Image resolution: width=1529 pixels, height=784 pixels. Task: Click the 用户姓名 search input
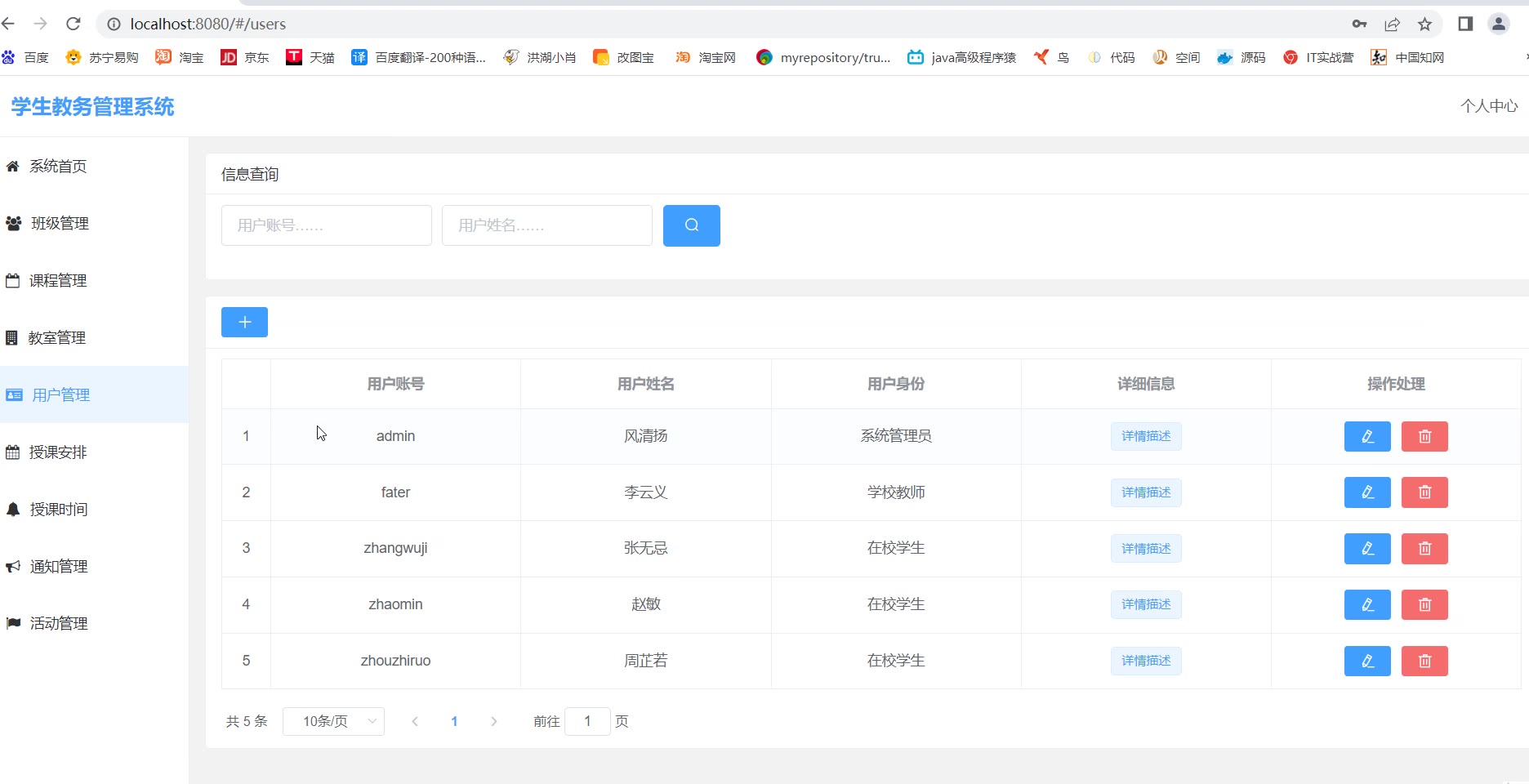point(546,225)
